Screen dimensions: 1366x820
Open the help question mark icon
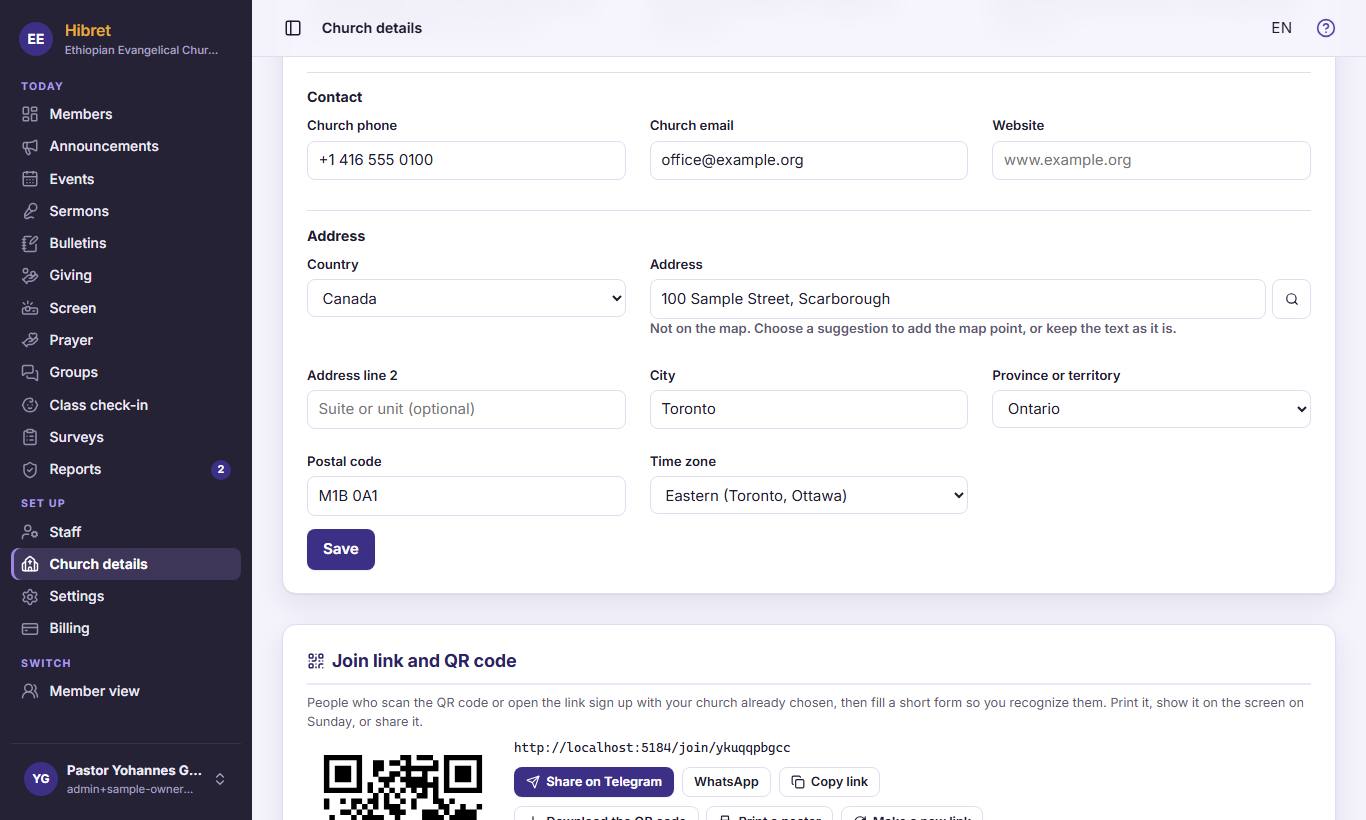point(1326,28)
